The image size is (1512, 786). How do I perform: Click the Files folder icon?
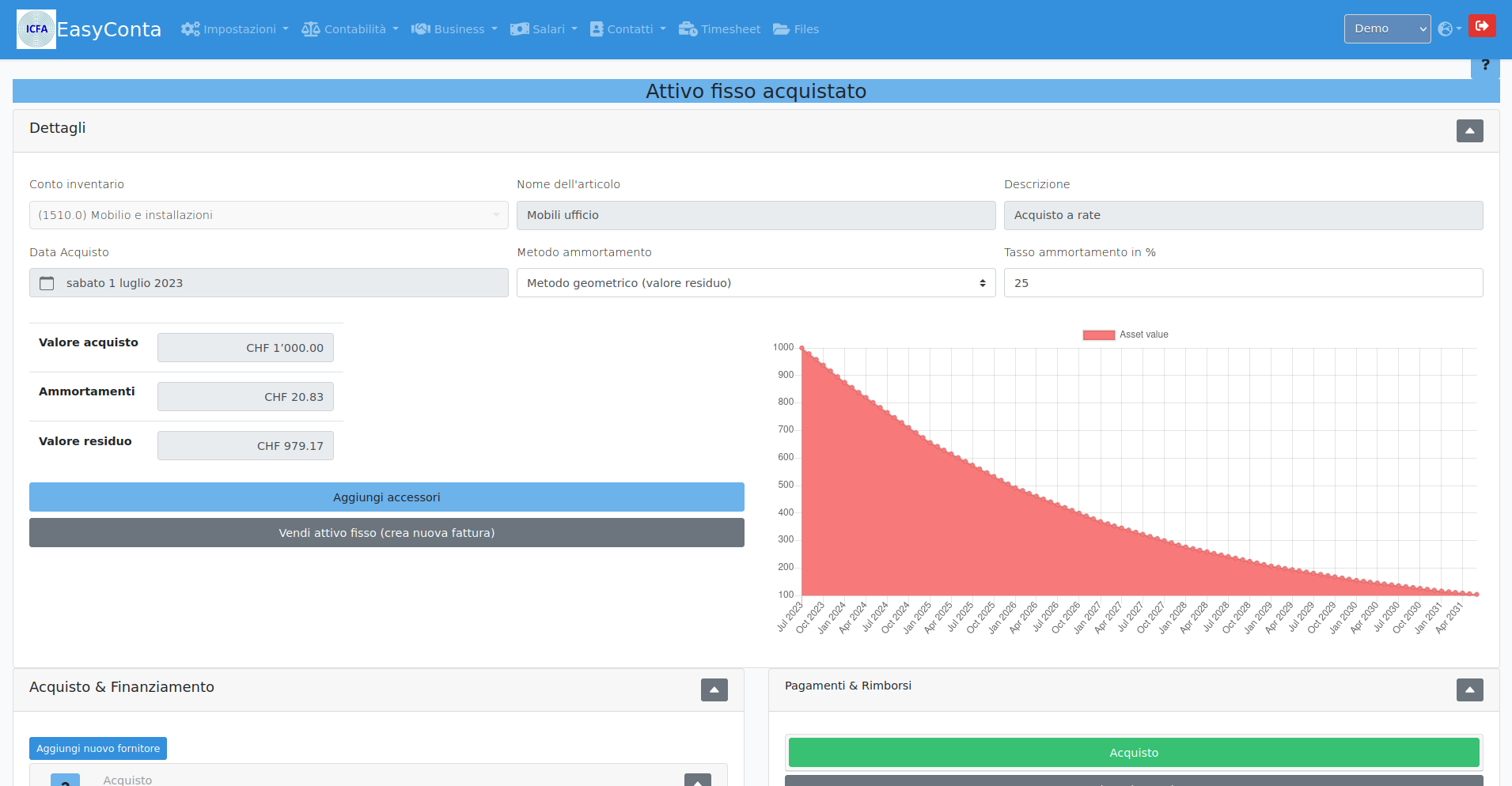781,29
